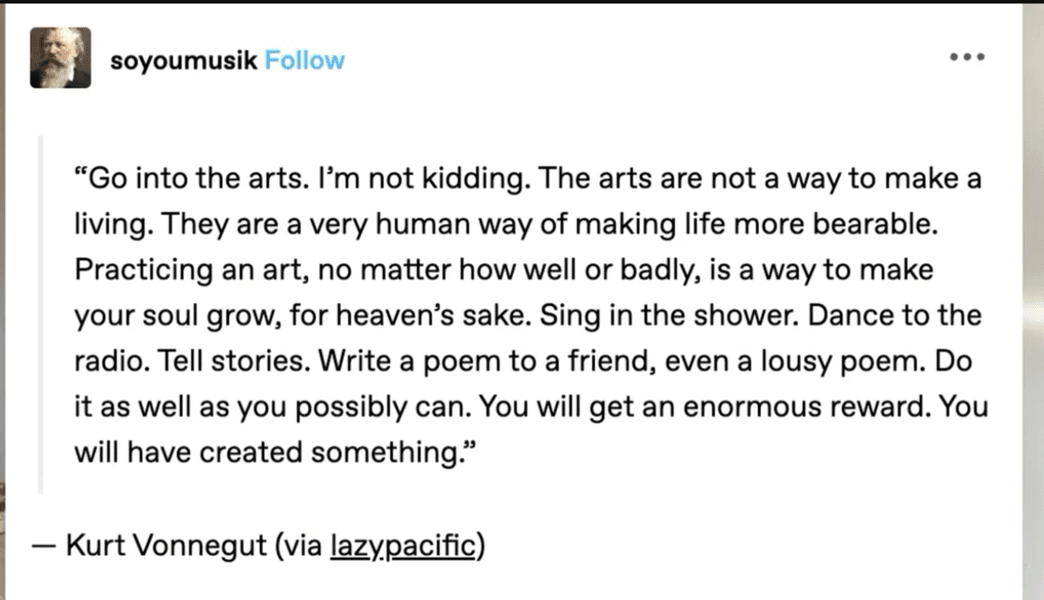Click the gray vertical blockquote bar

[41, 314]
